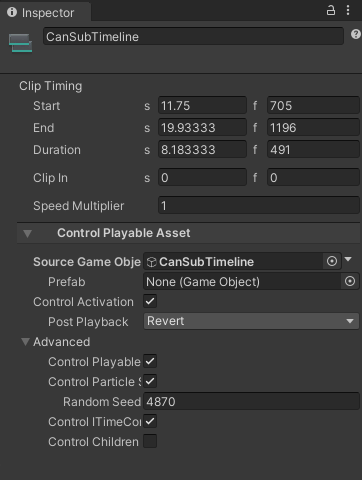Image resolution: width=362 pixels, height=480 pixels.
Task: Collapse the Control Playable Asset foldout
Action: point(28,233)
